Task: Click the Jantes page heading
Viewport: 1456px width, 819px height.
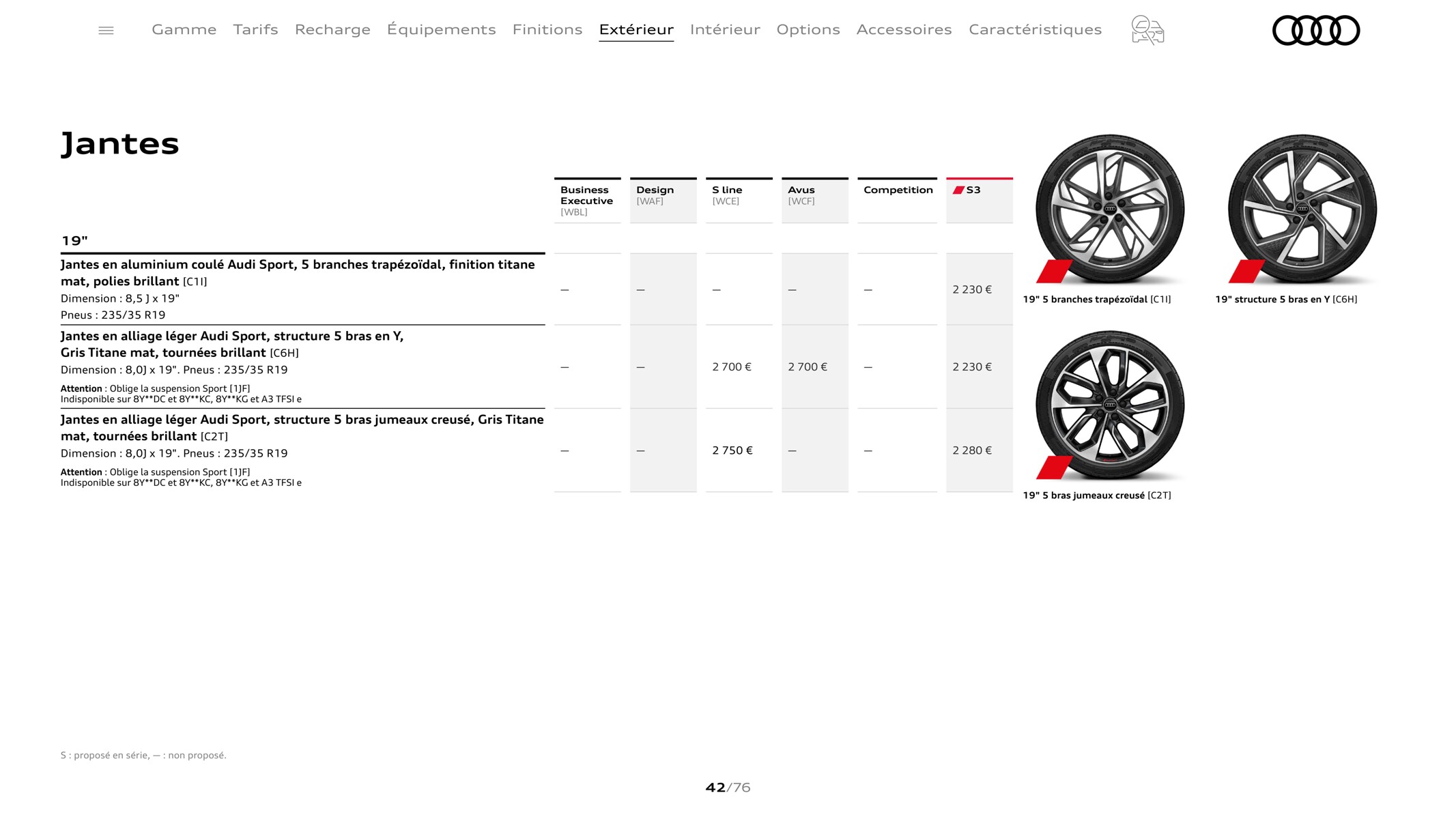Action: click(120, 144)
